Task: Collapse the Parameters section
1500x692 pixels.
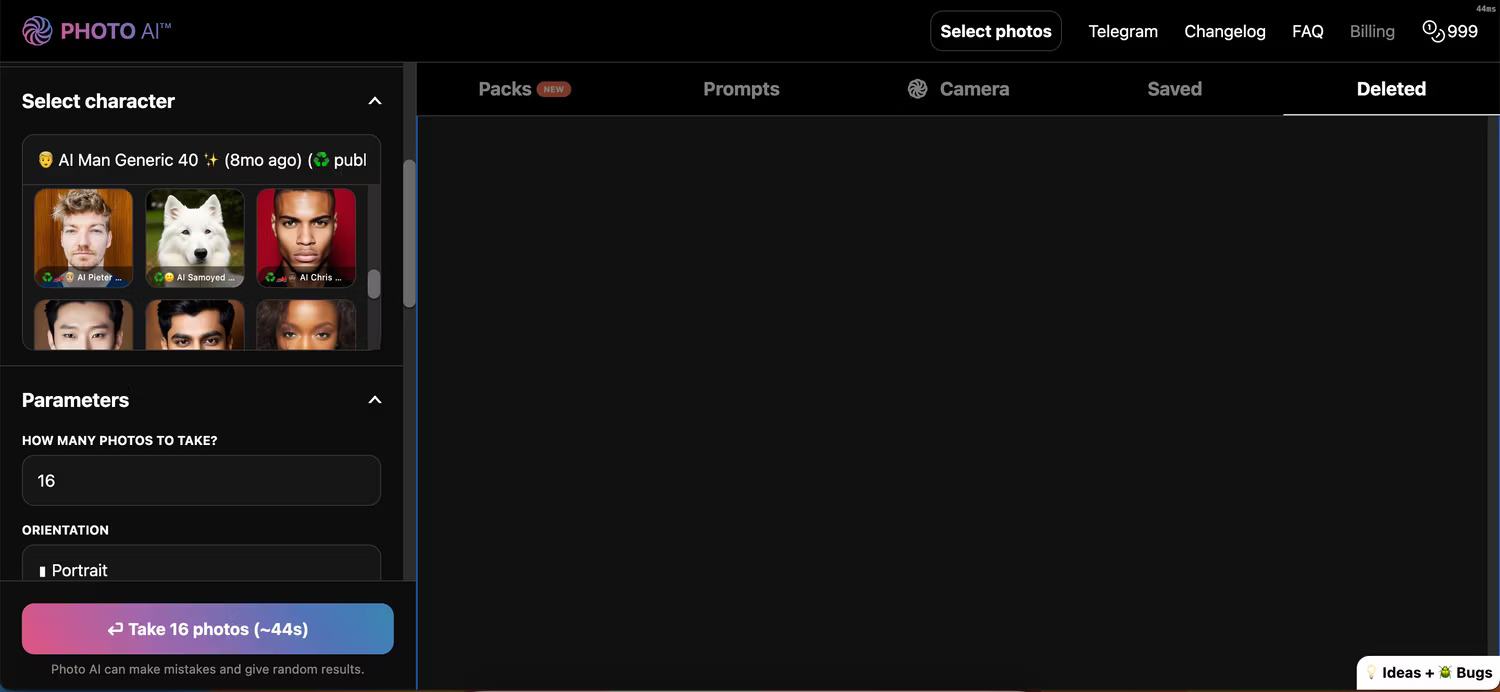Action: (x=375, y=400)
